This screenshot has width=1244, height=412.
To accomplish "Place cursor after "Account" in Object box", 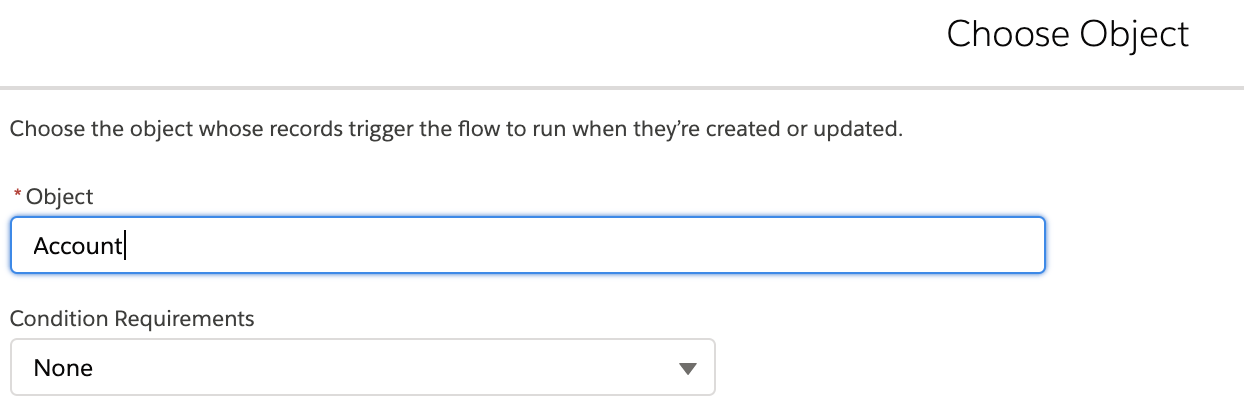I will point(124,246).
